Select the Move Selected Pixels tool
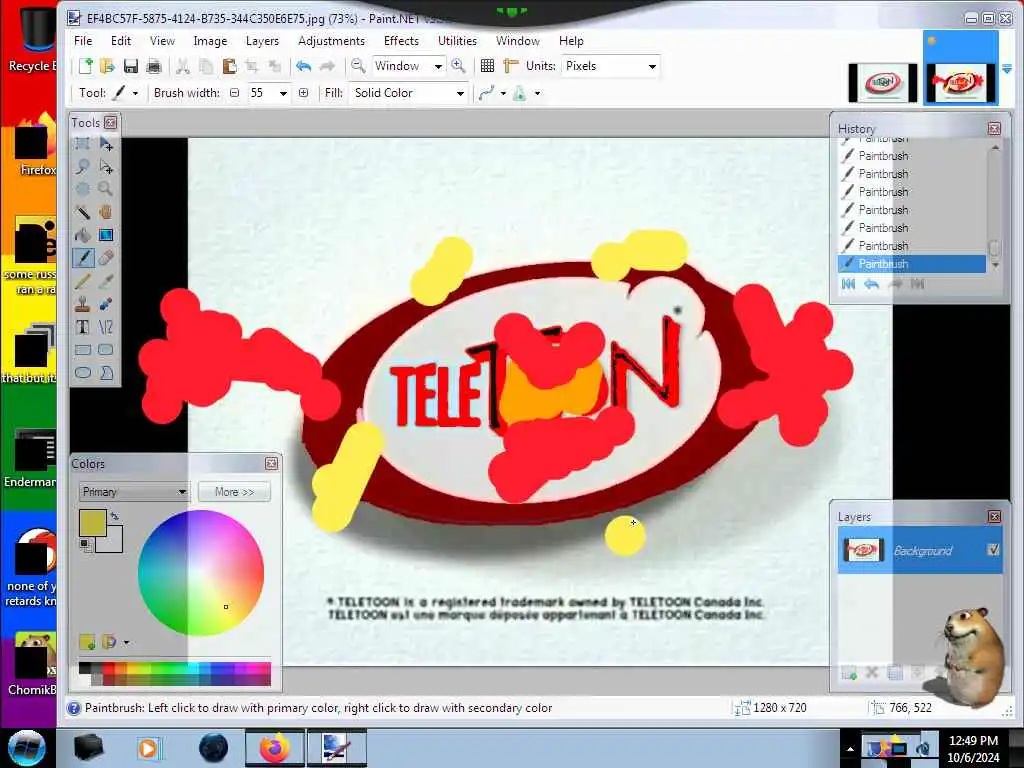The width and height of the screenshot is (1024, 768). click(106, 144)
